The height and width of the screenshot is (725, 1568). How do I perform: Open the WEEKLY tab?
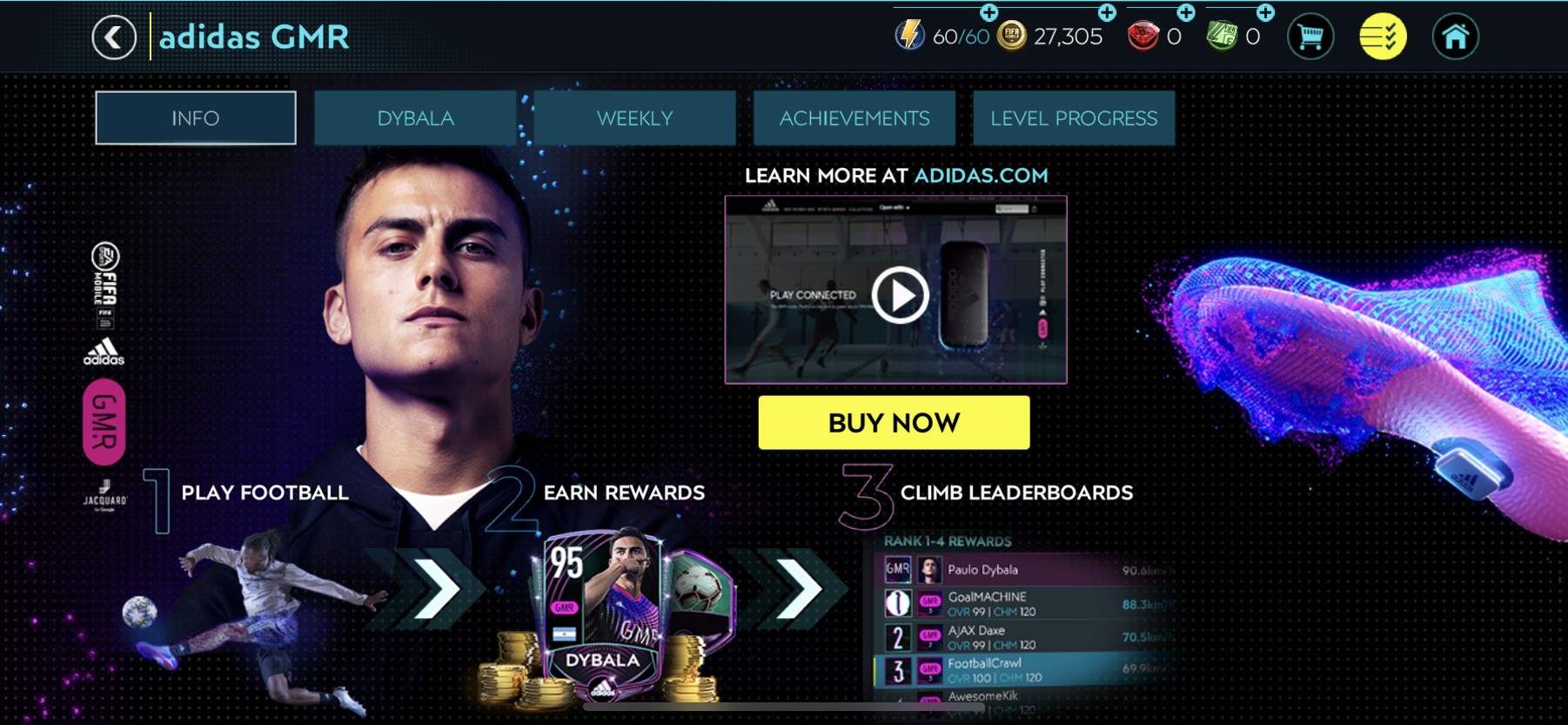(634, 118)
